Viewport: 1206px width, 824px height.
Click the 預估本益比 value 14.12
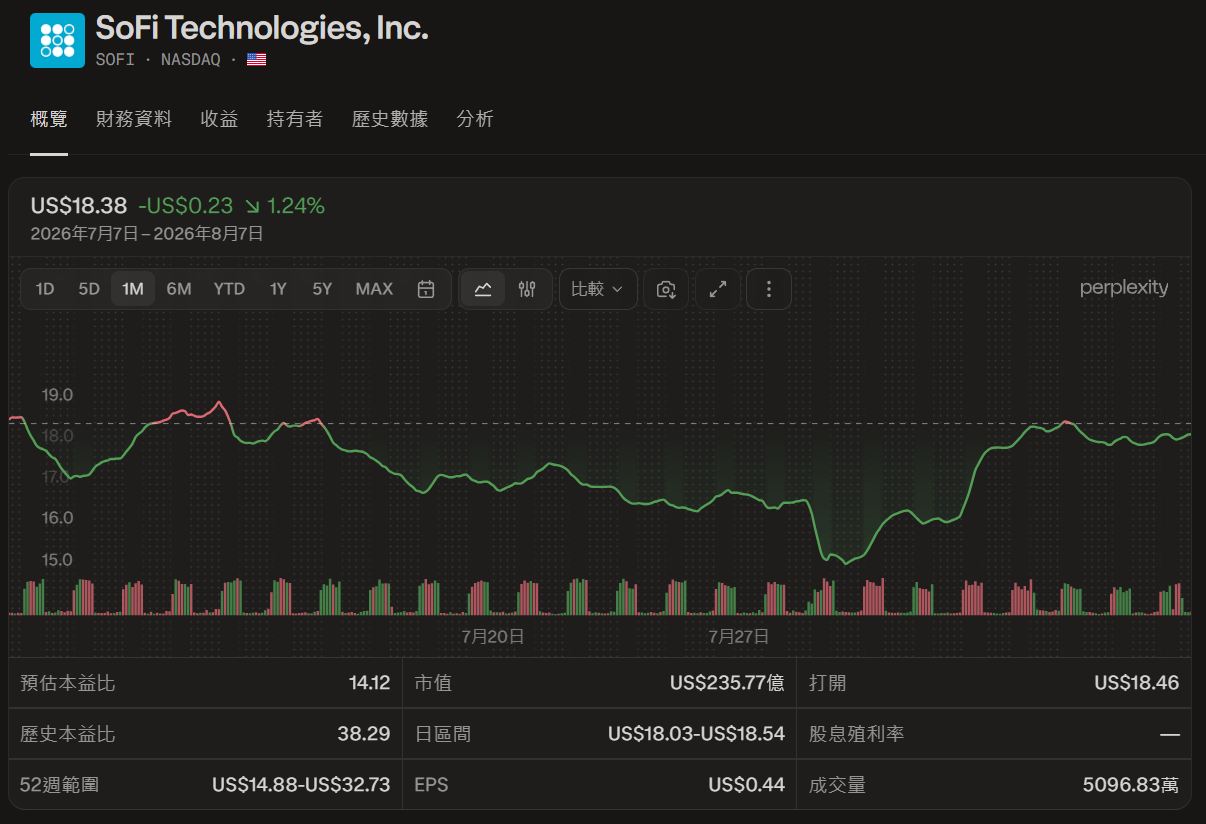click(x=369, y=683)
